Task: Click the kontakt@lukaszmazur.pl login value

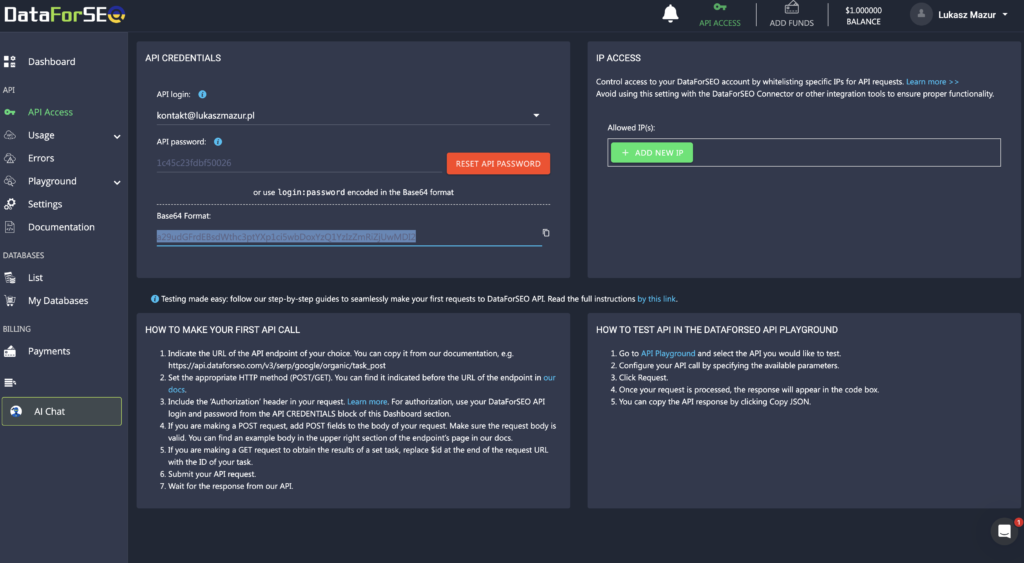Action: [x=206, y=116]
